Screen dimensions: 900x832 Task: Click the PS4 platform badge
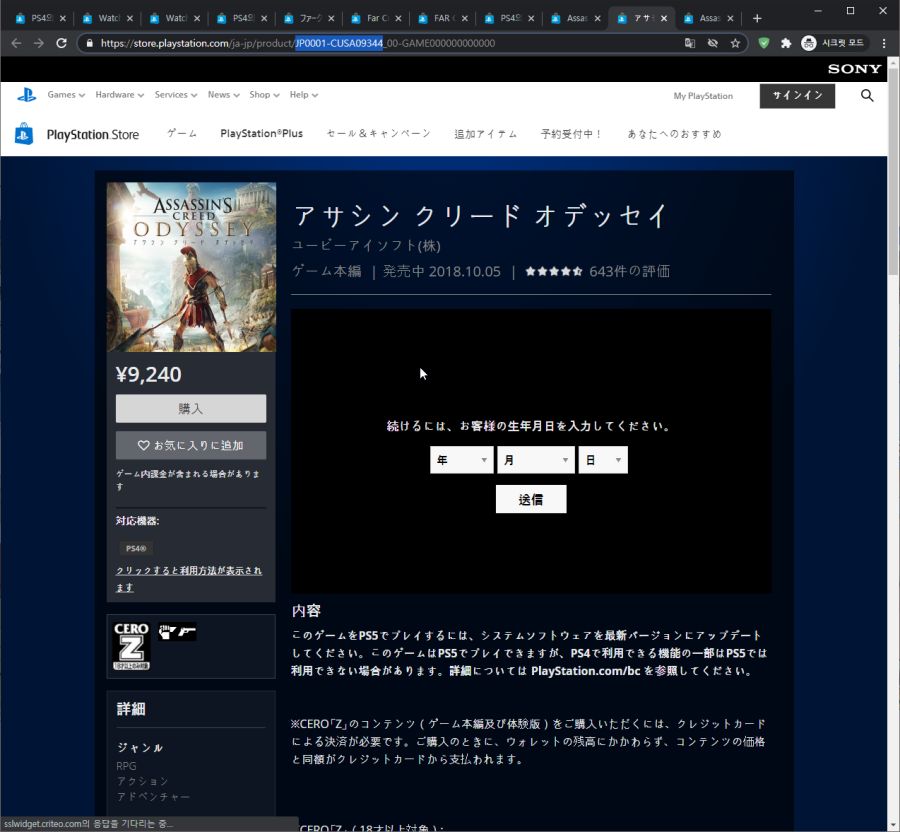(x=135, y=549)
